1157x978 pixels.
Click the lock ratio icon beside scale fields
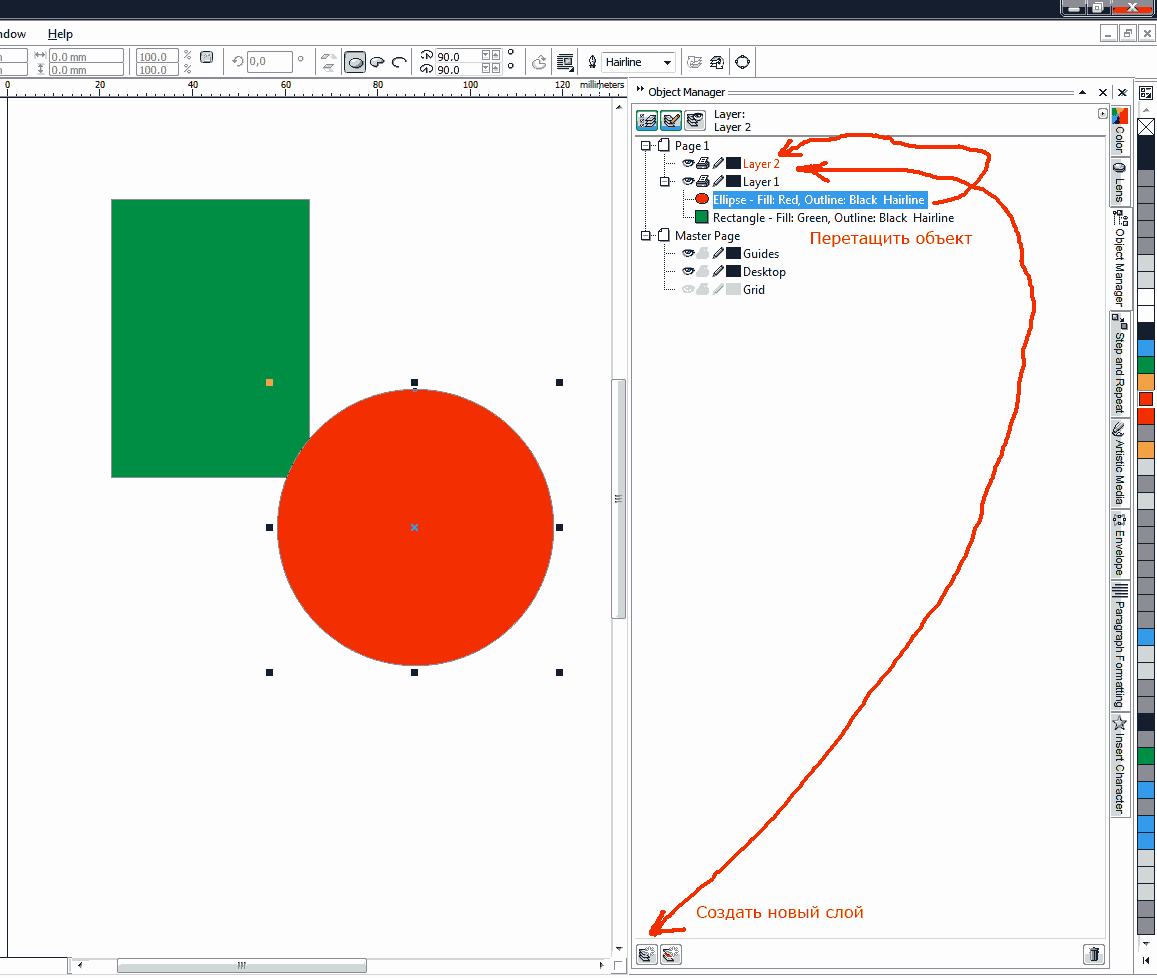(207, 57)
